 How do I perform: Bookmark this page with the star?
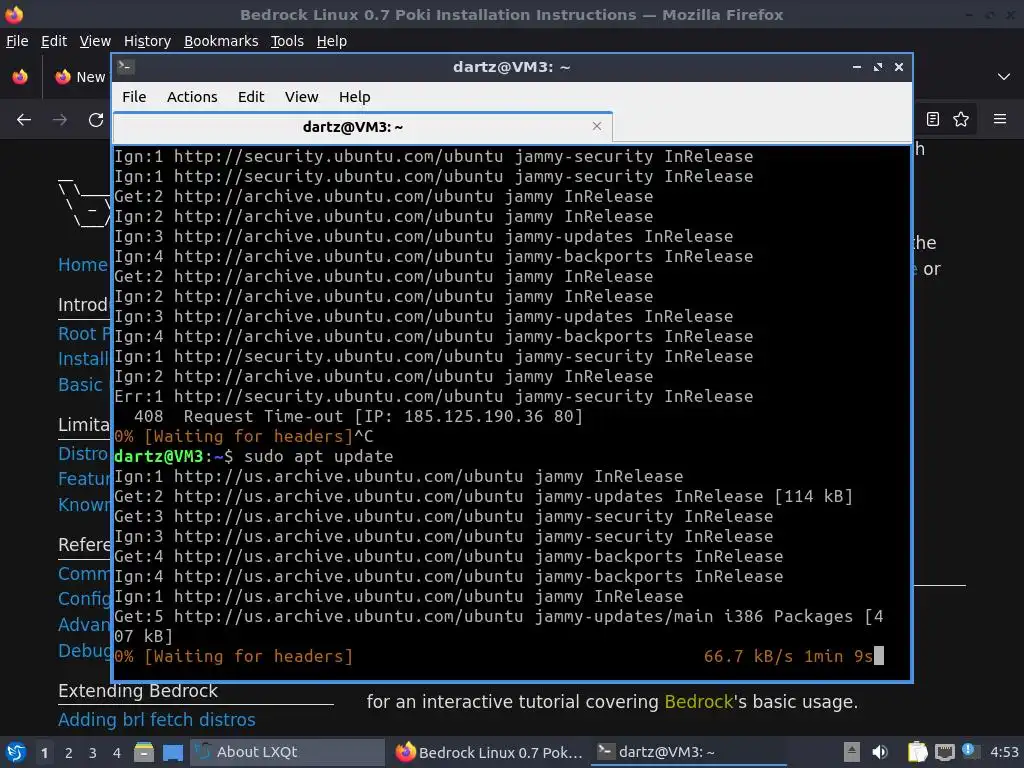(961, 119)
